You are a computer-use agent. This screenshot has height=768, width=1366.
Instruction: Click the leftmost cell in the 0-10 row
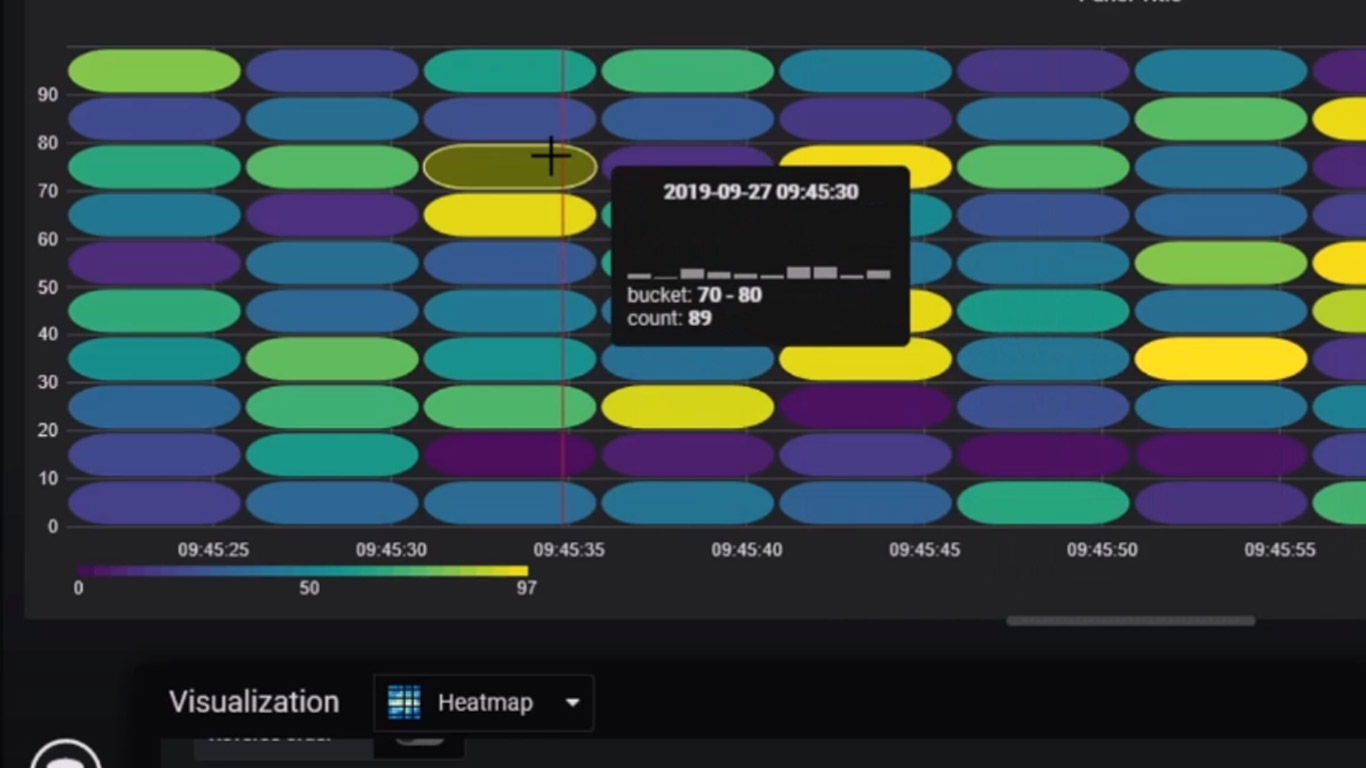click(x=154, y=503)
